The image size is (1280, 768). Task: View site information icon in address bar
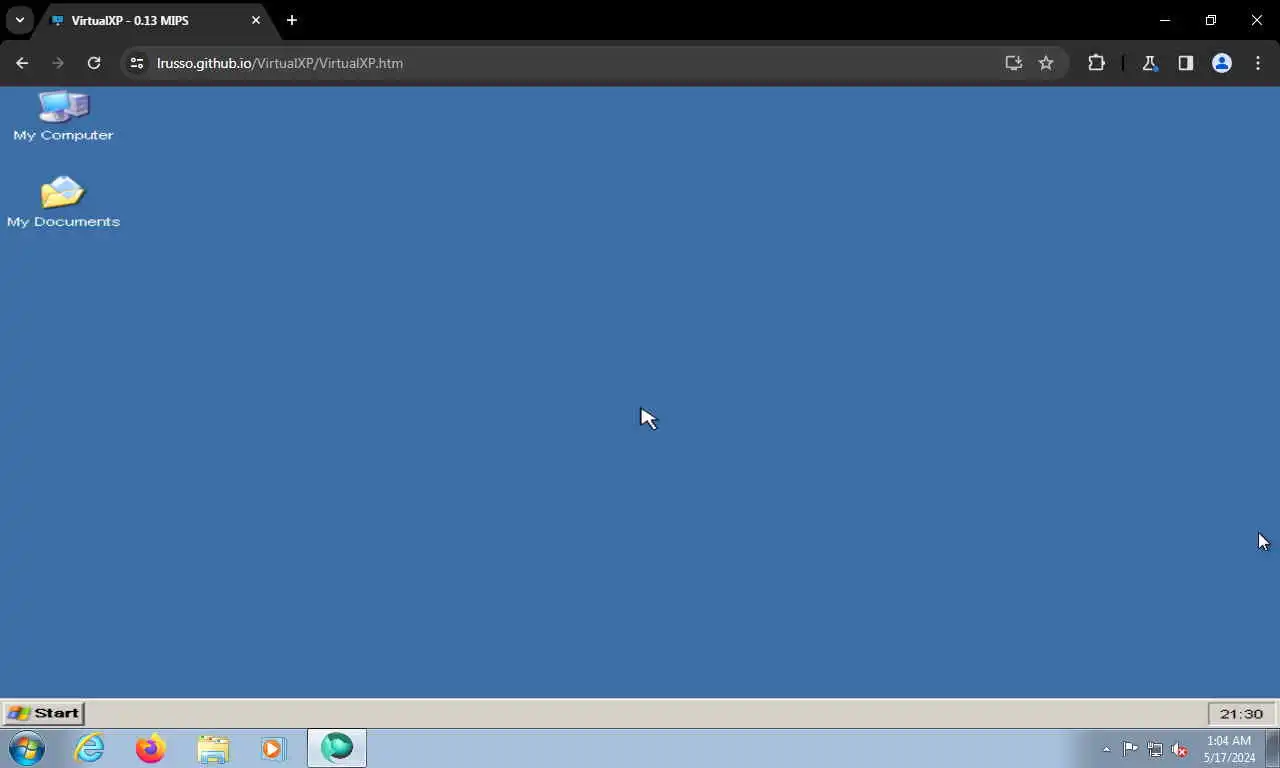138,63
